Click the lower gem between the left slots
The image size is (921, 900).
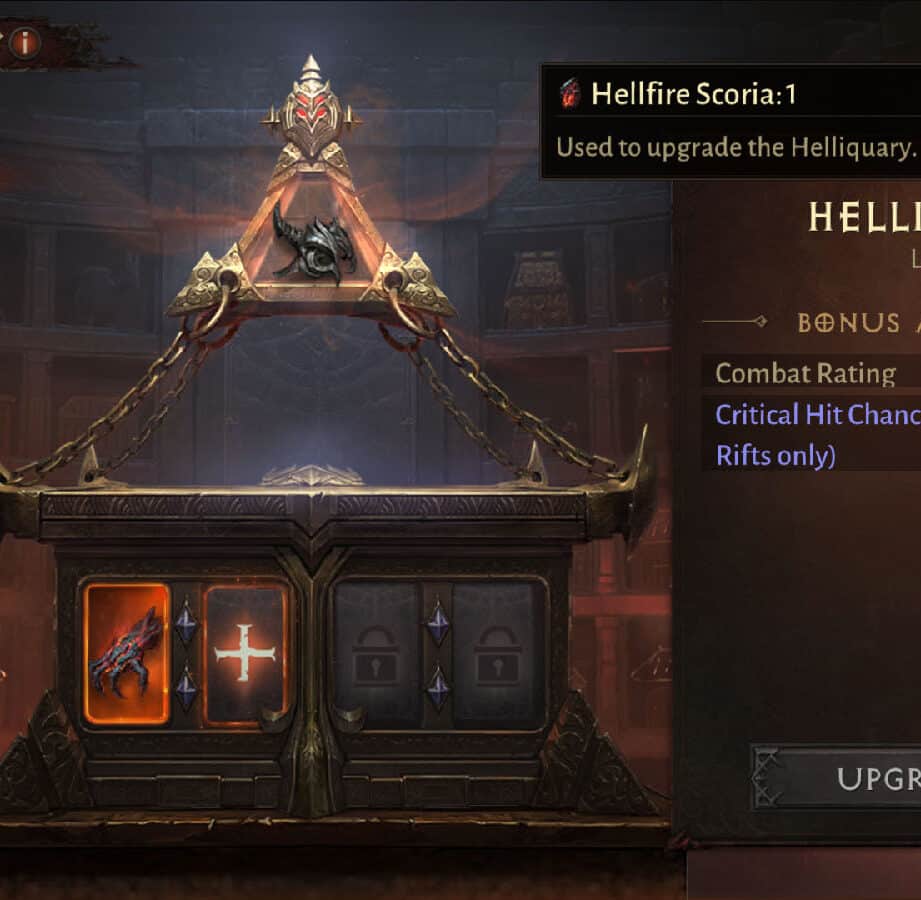[x=186, y=687]
